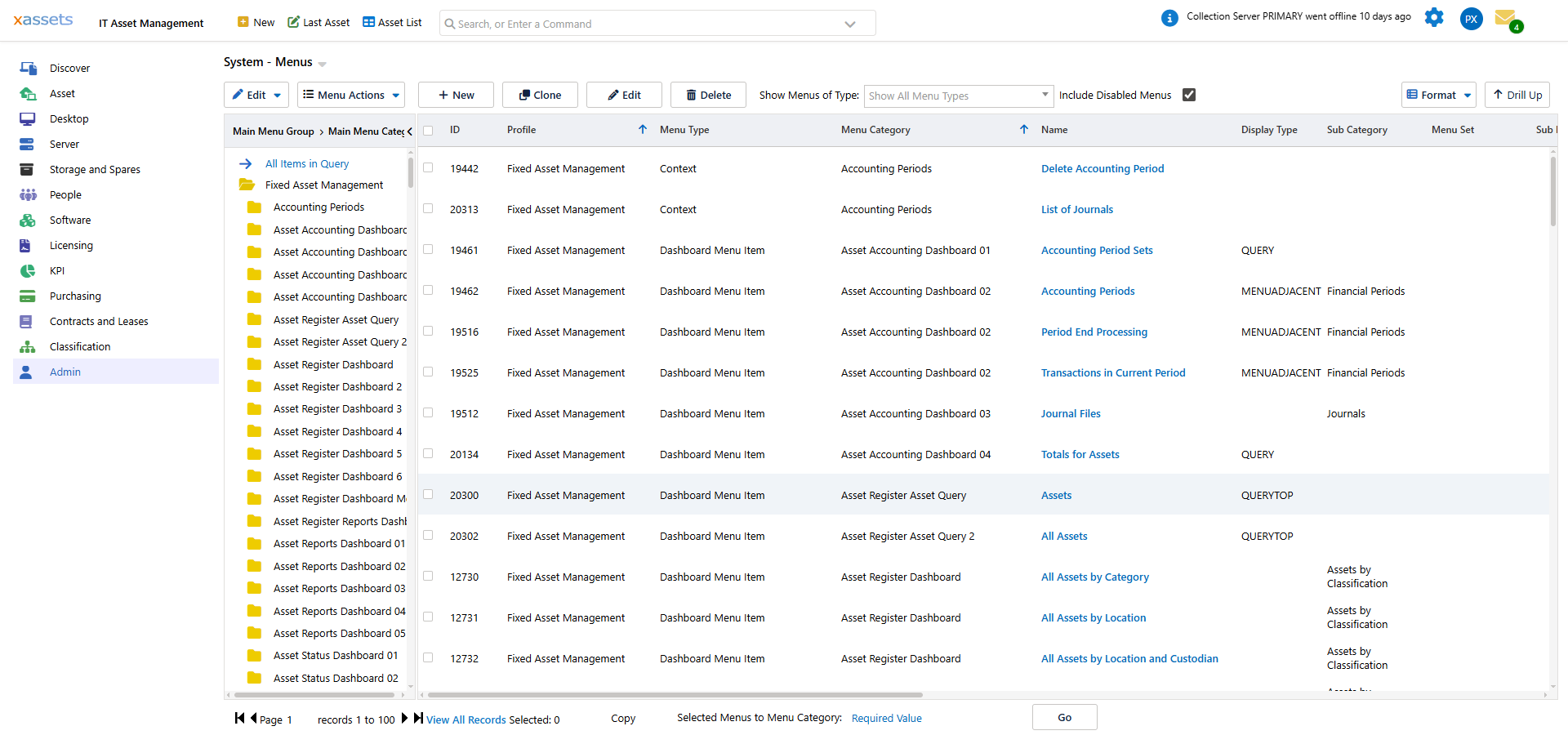Open the Asset List view
1568x744 pixels.
pos(392,22)
